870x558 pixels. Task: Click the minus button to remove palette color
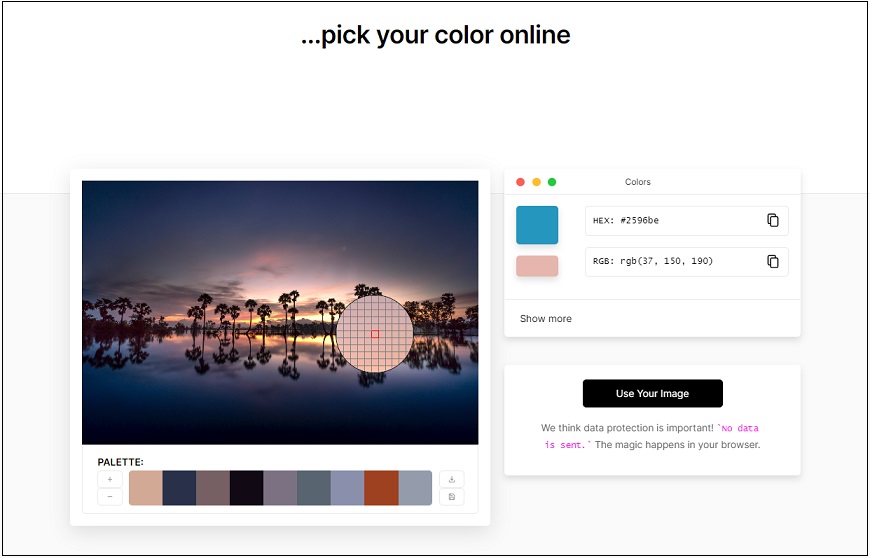pos(110,497)
